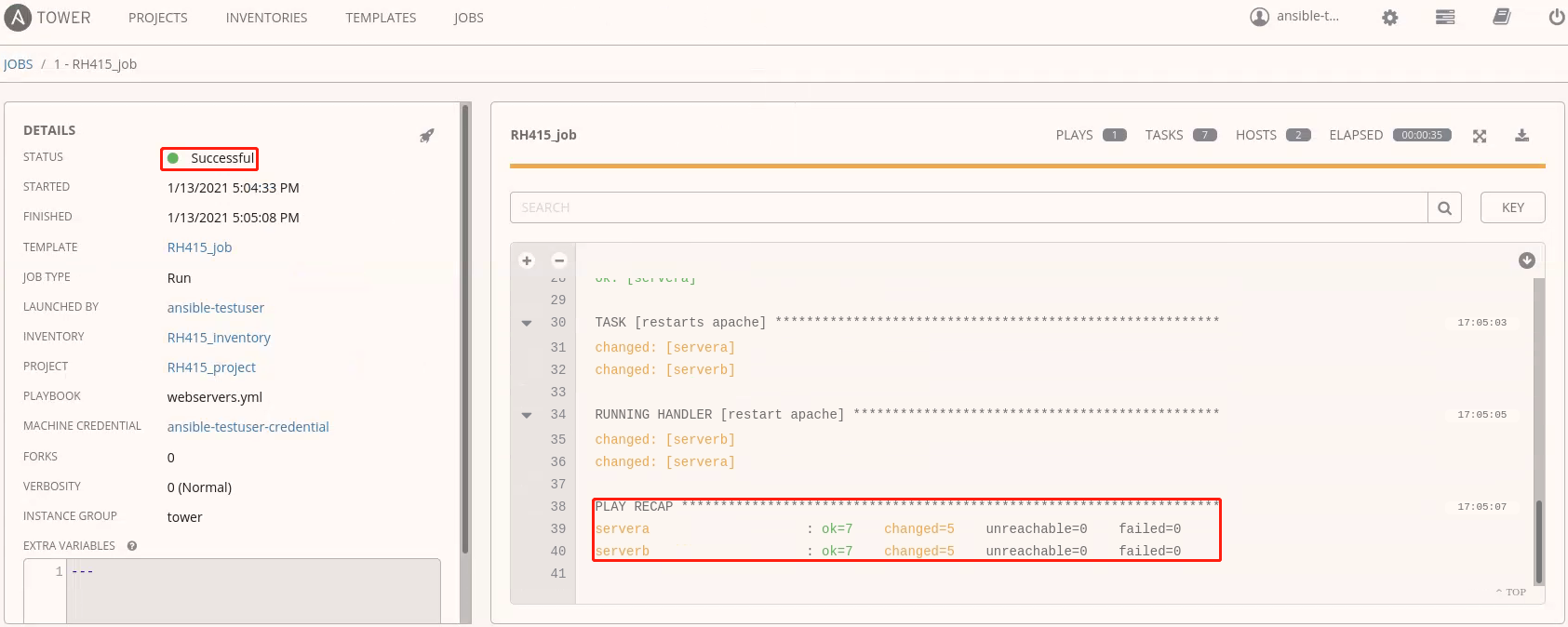Download the job output
1568x627 pixels.
(1521, 136)
